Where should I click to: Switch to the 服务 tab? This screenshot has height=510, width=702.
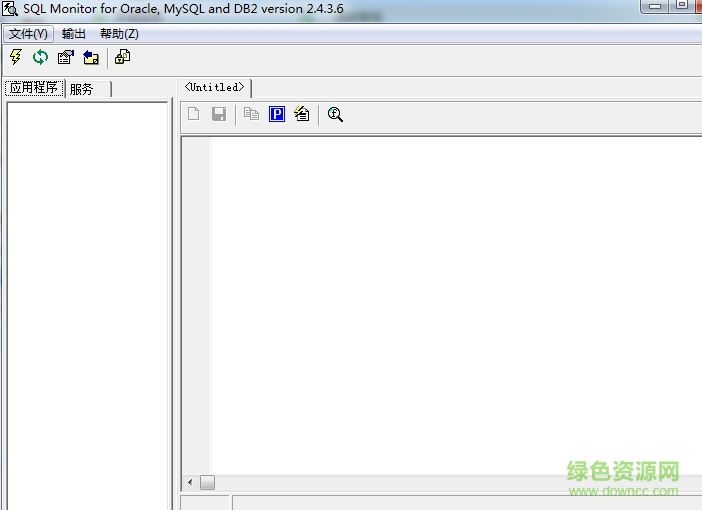coord(88,89)
